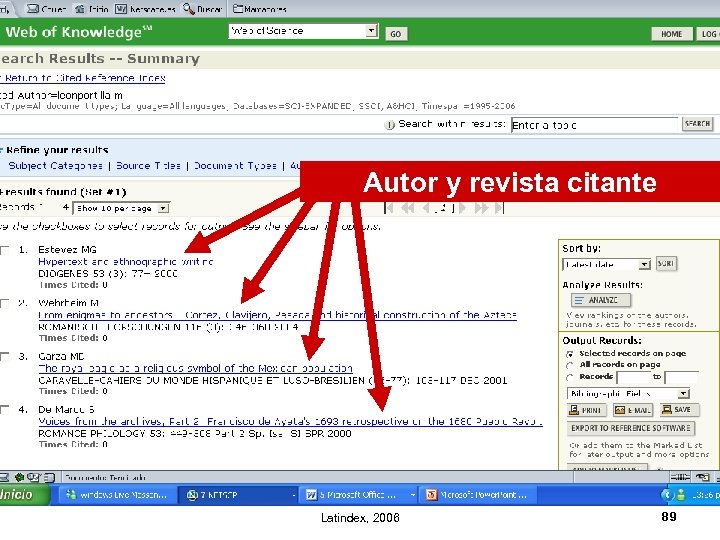Open the Marcadores bookmarks folder icon
Viewport: 720px width, 540px height.
[x=237, y=8]
